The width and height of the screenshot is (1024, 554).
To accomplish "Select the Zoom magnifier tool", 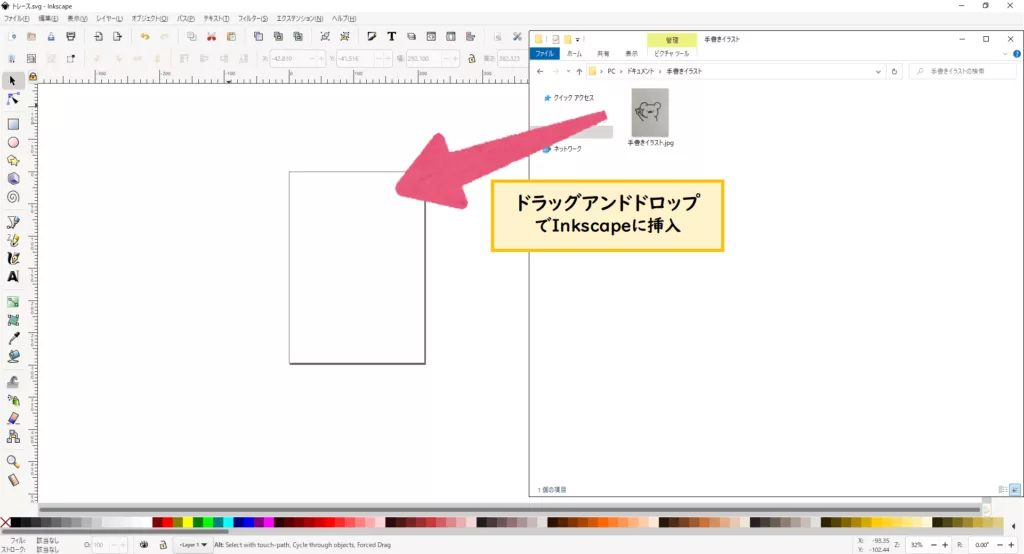I will 12,462.
